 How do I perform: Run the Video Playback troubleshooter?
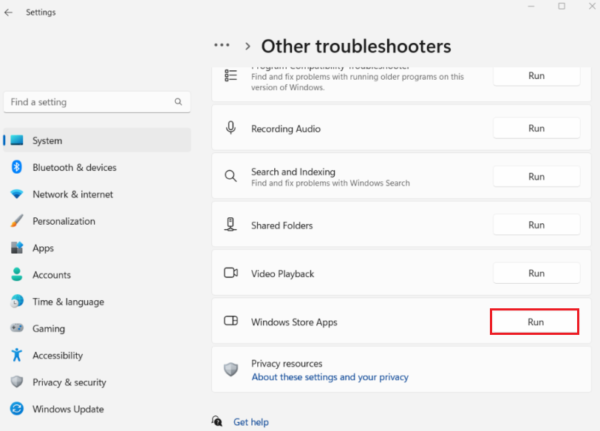click(536, 273)
